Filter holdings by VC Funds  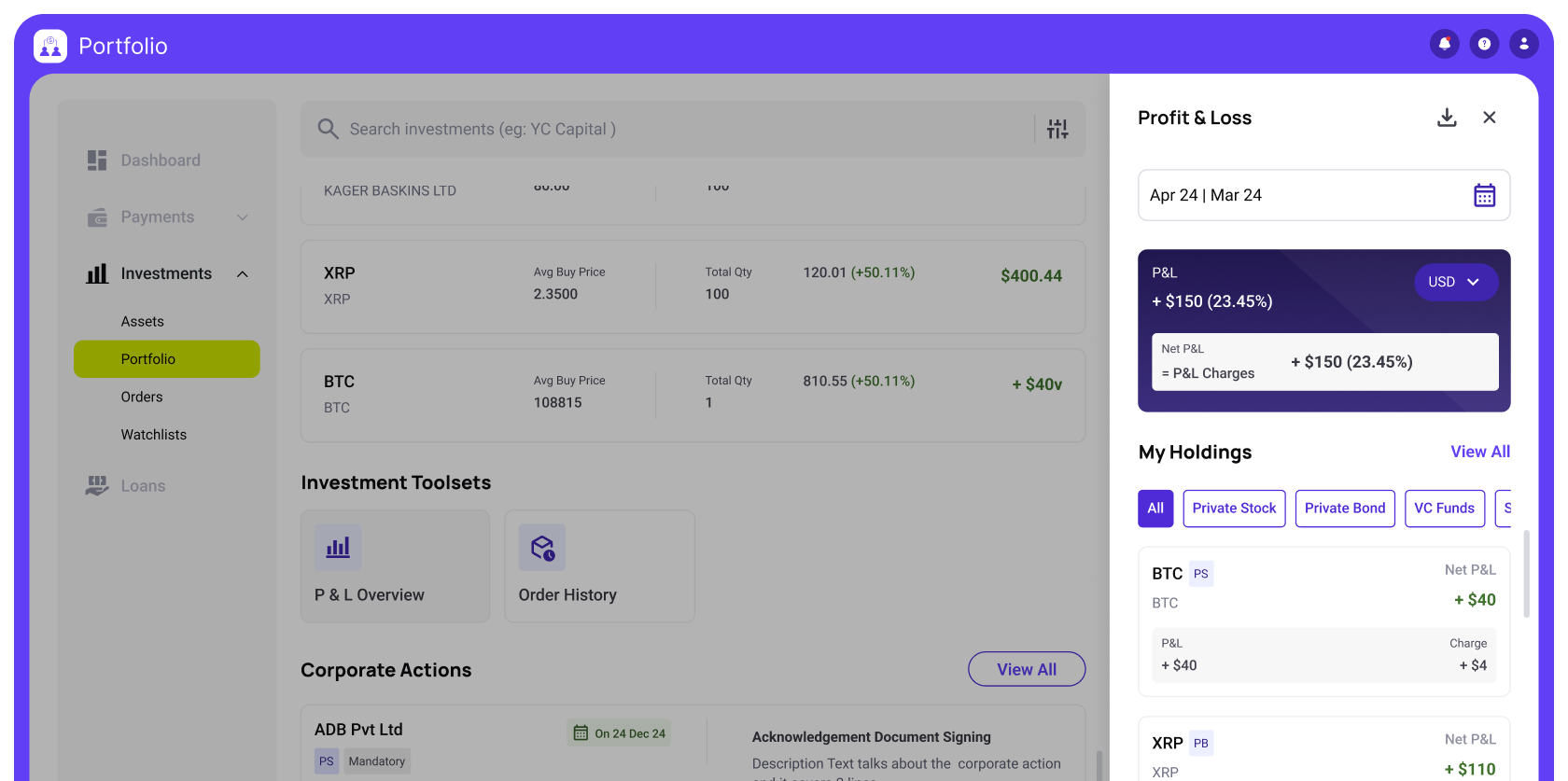pos(1445,509)
